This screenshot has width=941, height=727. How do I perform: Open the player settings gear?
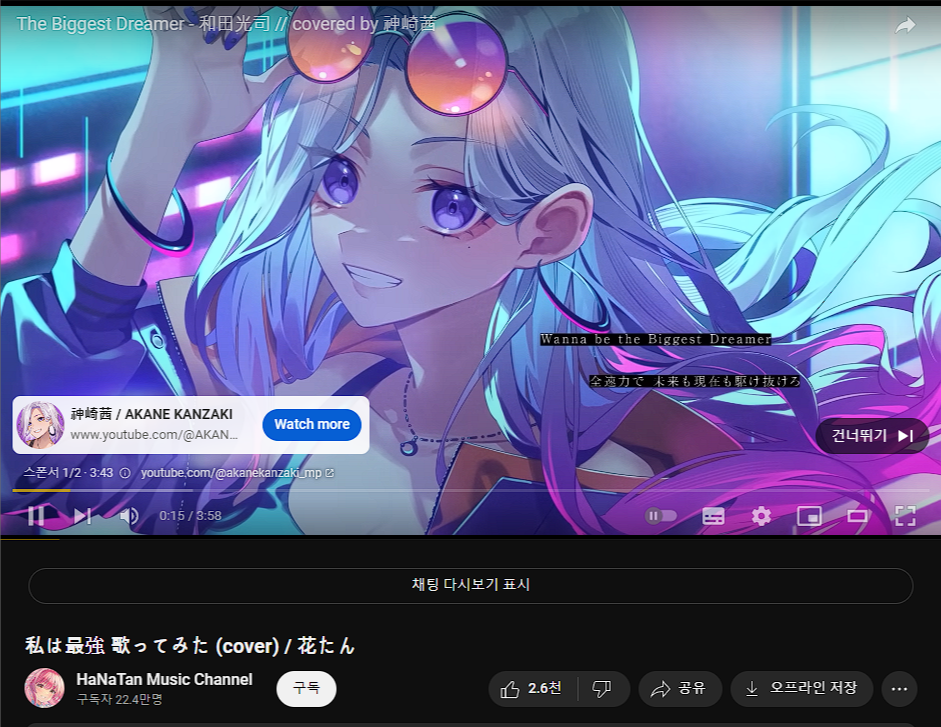[x=761, y=516]
